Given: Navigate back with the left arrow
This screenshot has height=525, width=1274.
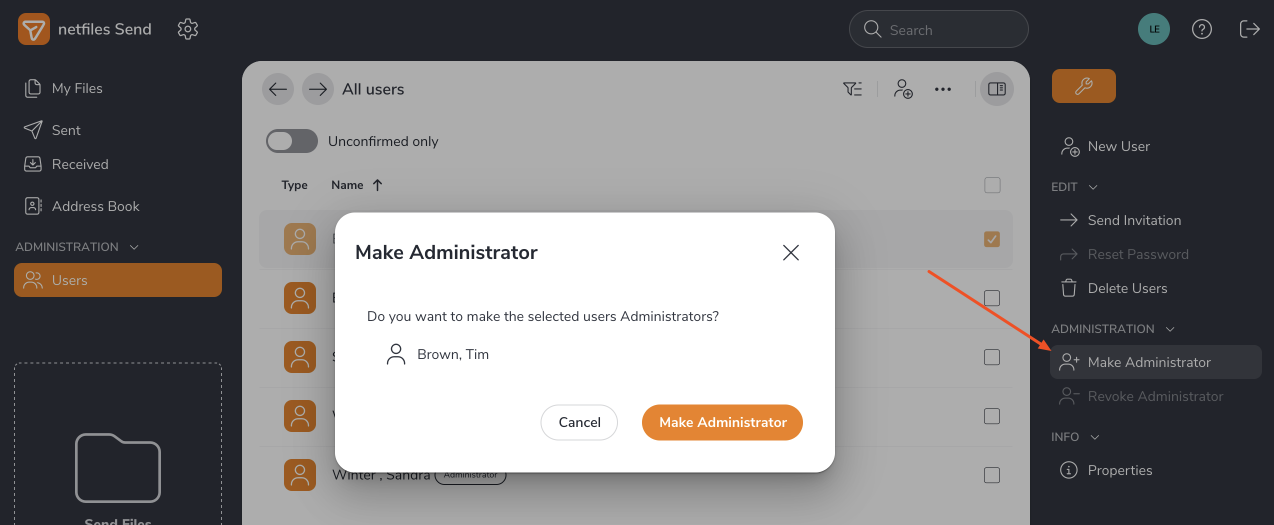Looking at the screenshot, I should [278, 89].
